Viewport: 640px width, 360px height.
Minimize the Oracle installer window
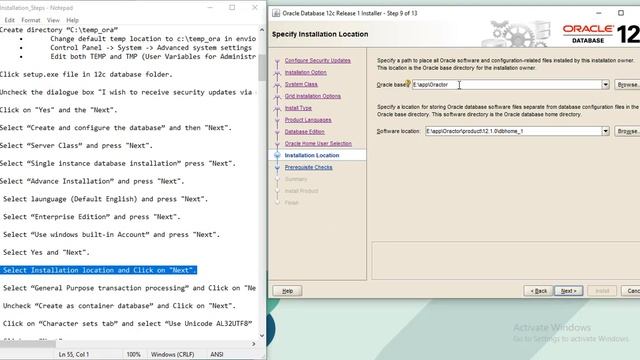click(598, 13)
